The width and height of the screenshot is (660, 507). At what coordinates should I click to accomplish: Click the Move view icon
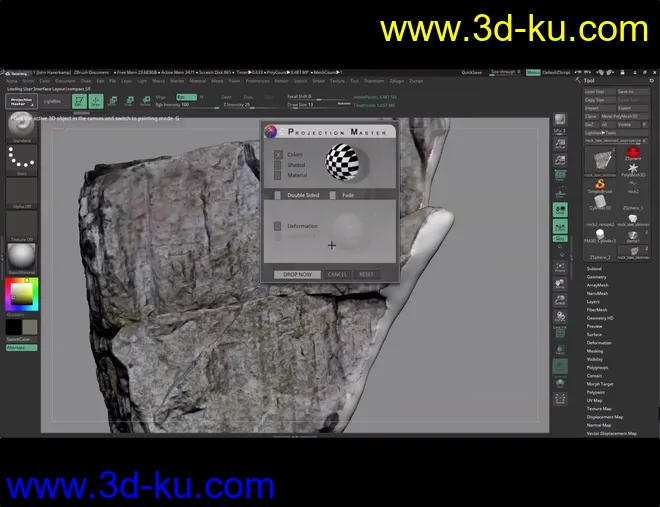click(x=560, y=284)
